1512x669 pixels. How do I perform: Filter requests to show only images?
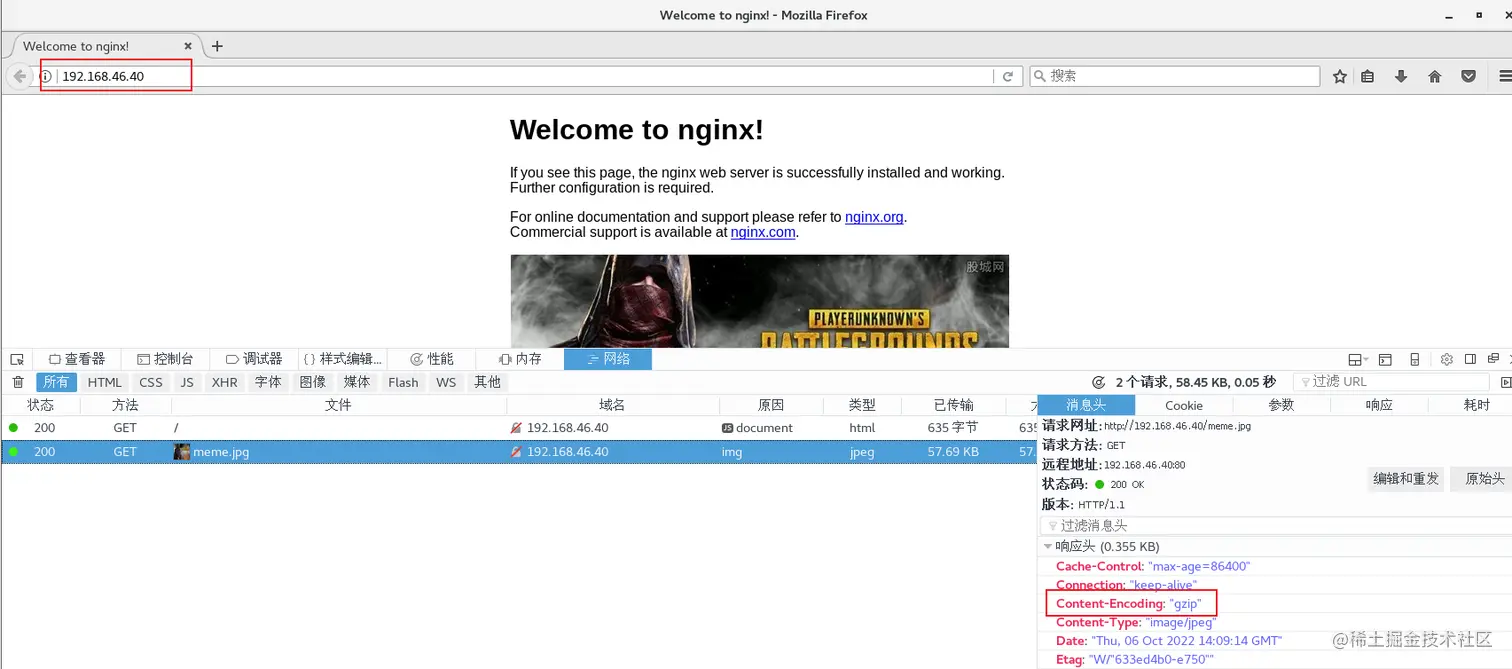tap(312, 381)
